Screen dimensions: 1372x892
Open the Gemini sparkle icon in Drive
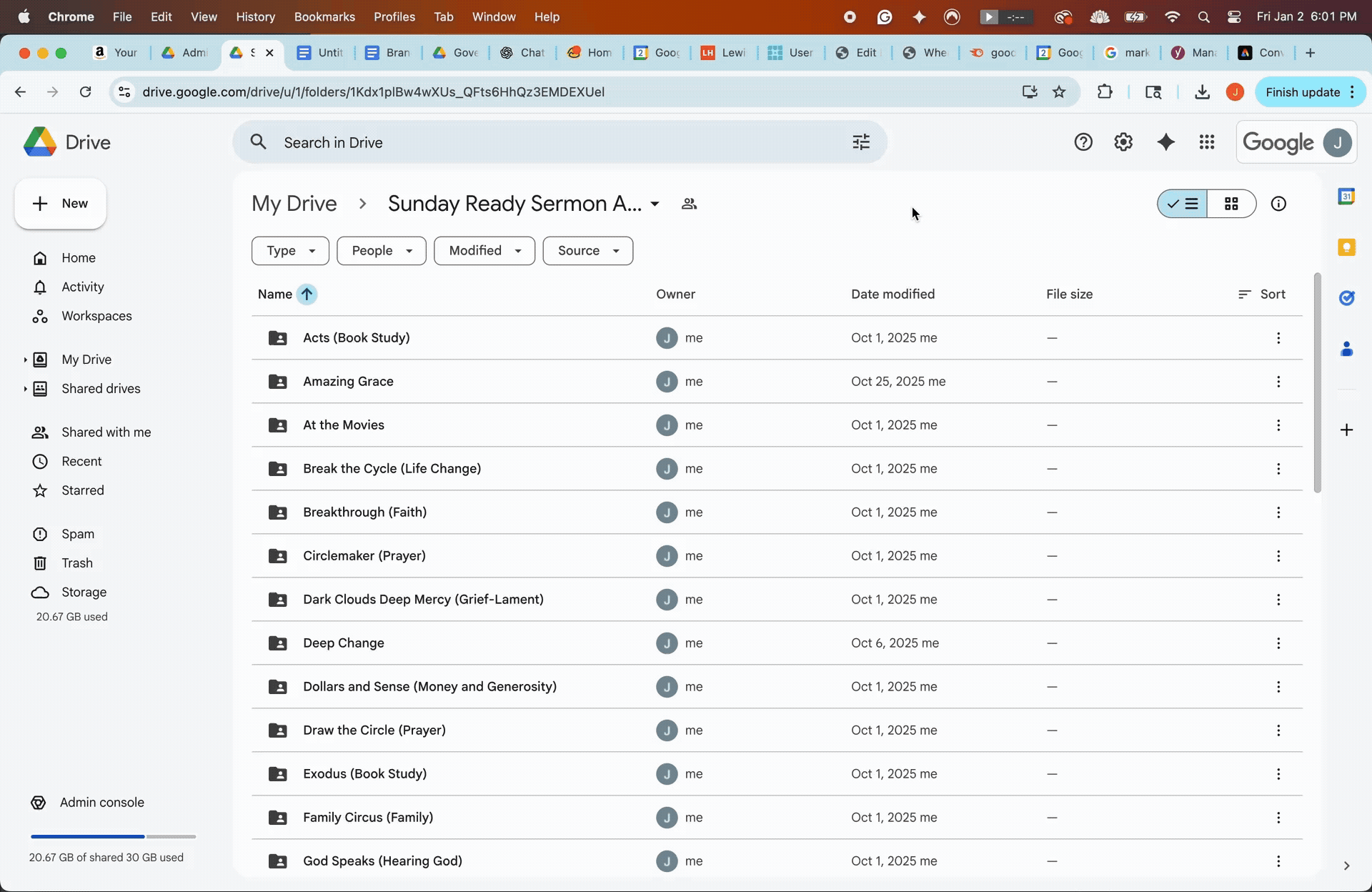tap(1165, 142)
